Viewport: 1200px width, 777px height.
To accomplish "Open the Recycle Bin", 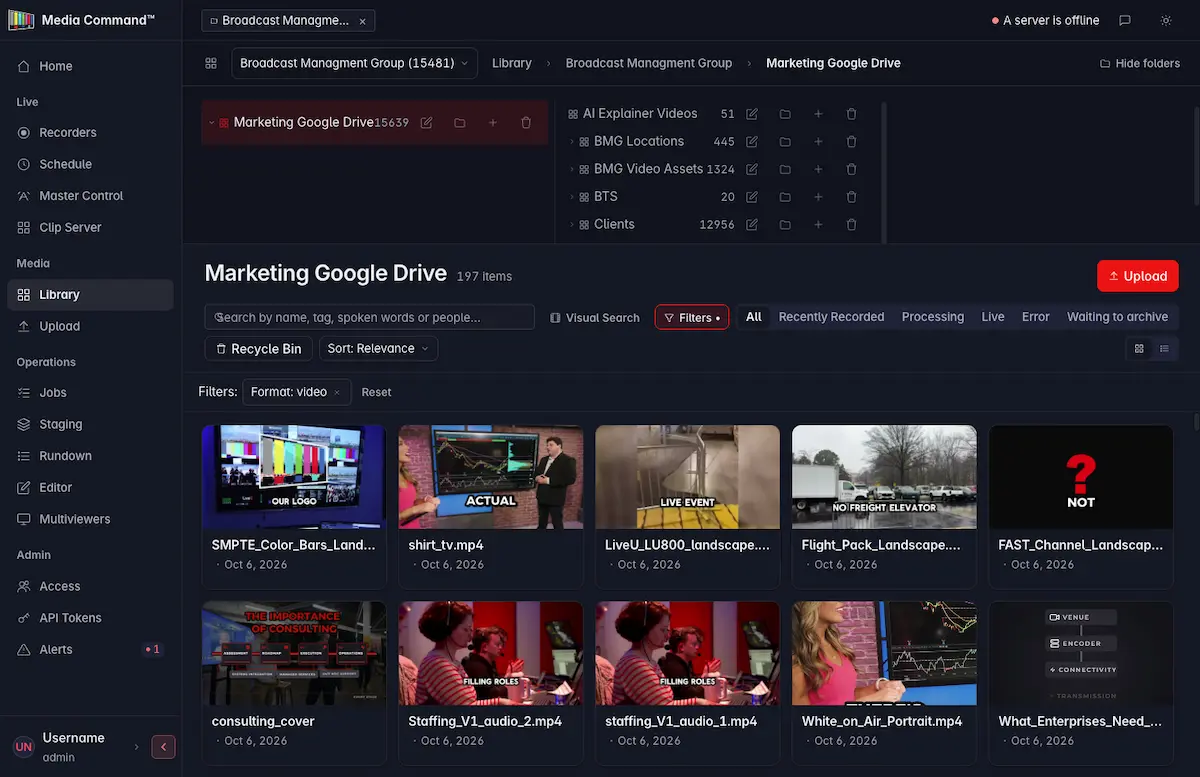I will point(258,349).
